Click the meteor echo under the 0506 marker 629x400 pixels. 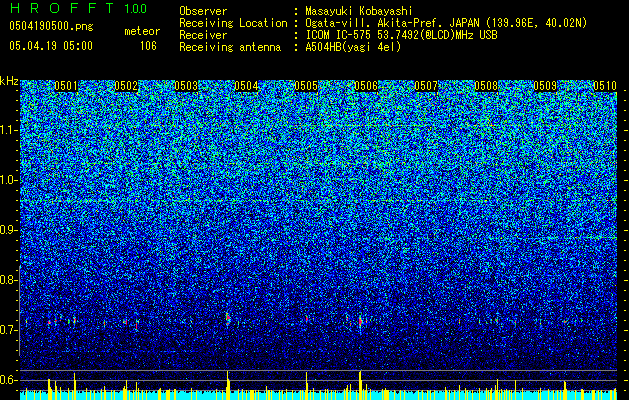tap(361, 321)
